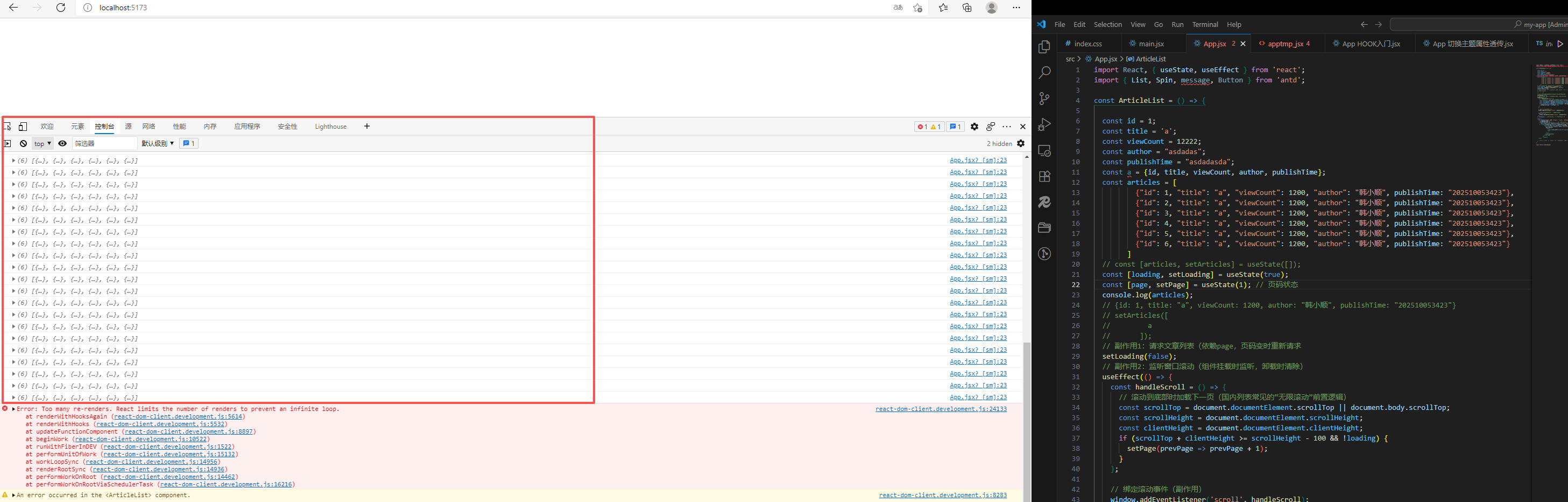
Task: Open VS Code Extensions view
Action: pyautogui.click(x=1044, y=176)
